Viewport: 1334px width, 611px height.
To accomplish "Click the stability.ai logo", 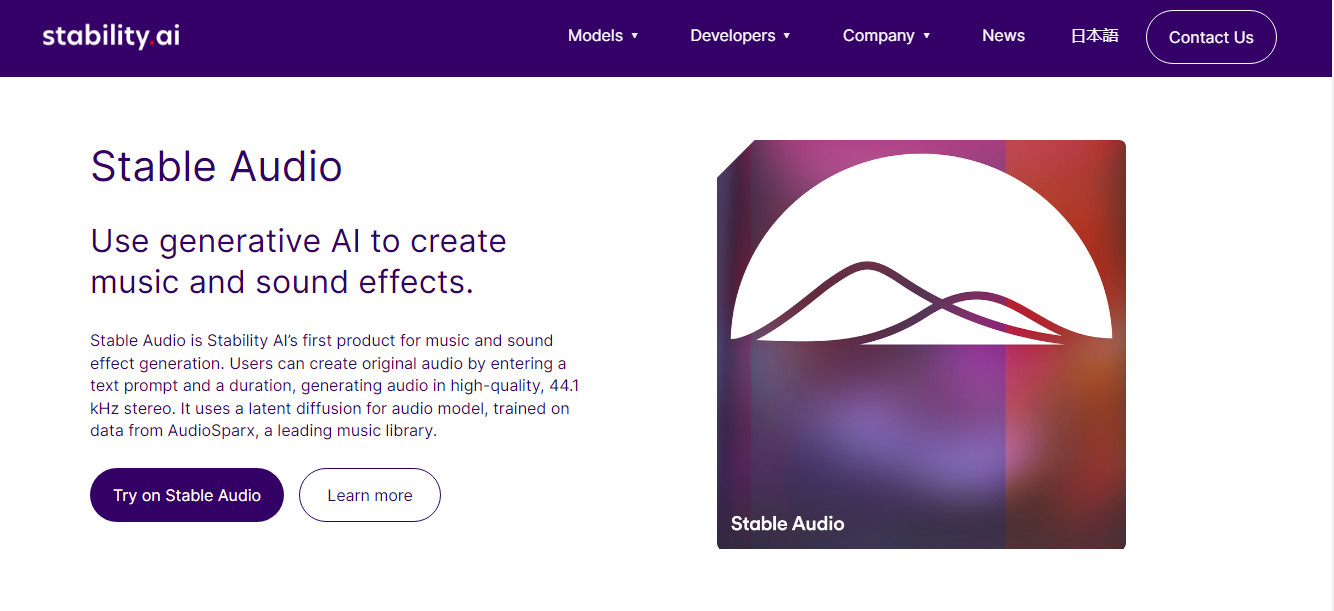I will (111, 36).
